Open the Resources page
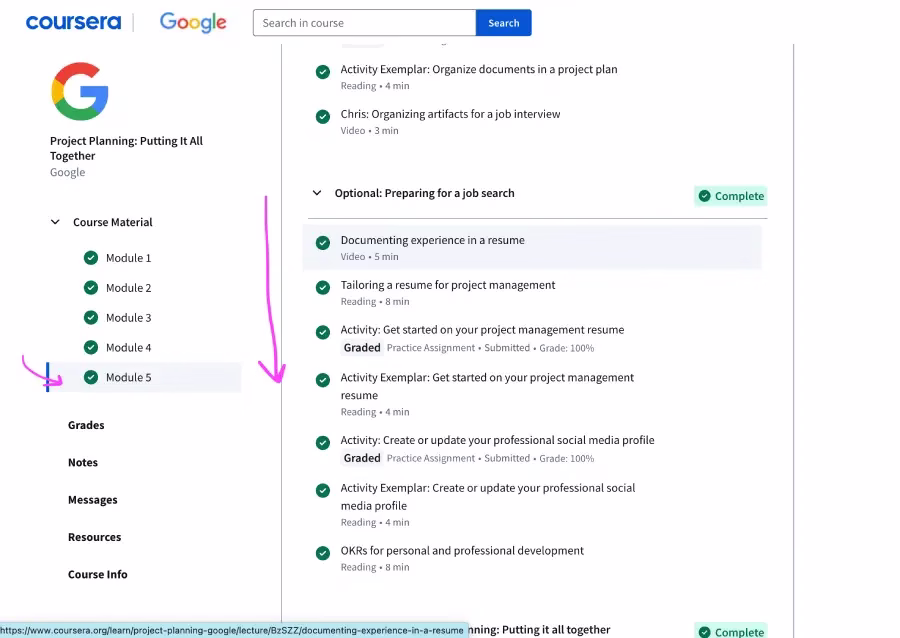The image size is (900, 638). [95, 537]
